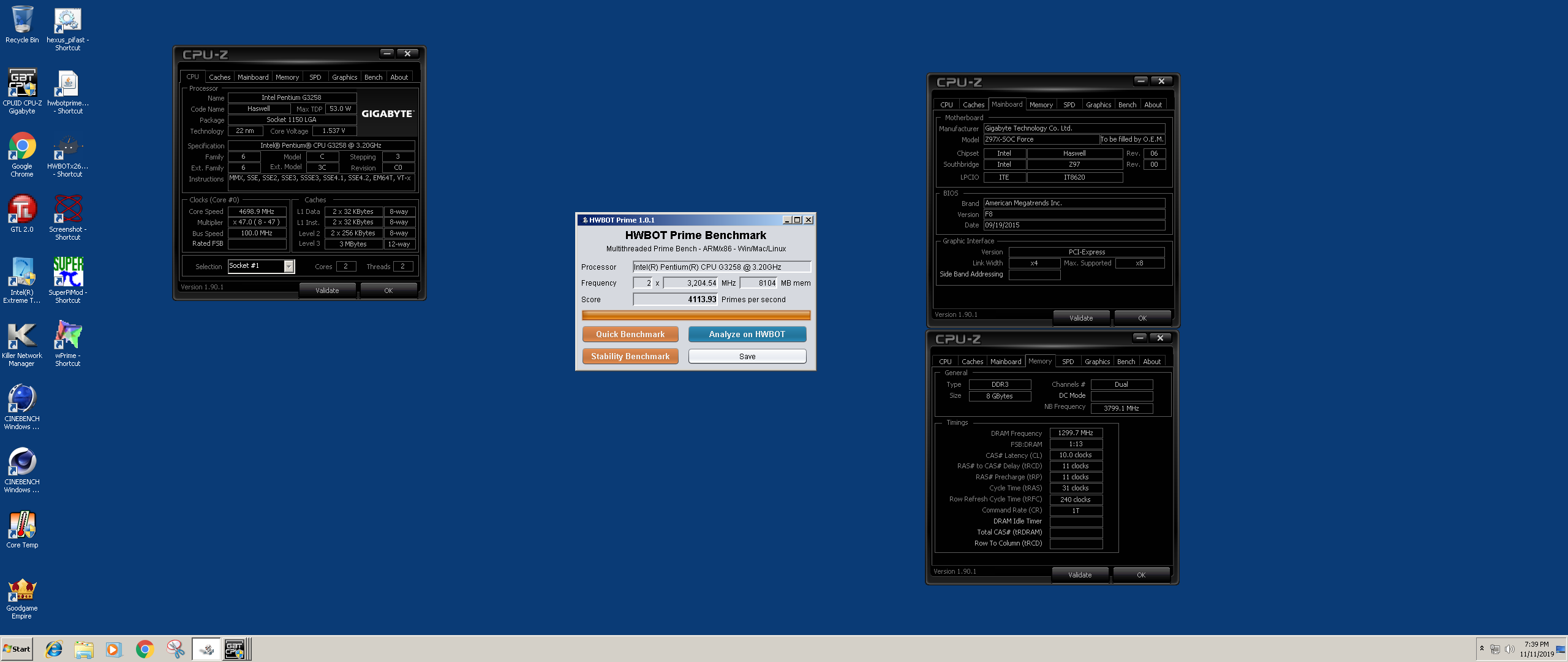This screenshot has width=1568, height=662.
Task: Open Snipping Tool in taskbar
Action: (175, 649)
